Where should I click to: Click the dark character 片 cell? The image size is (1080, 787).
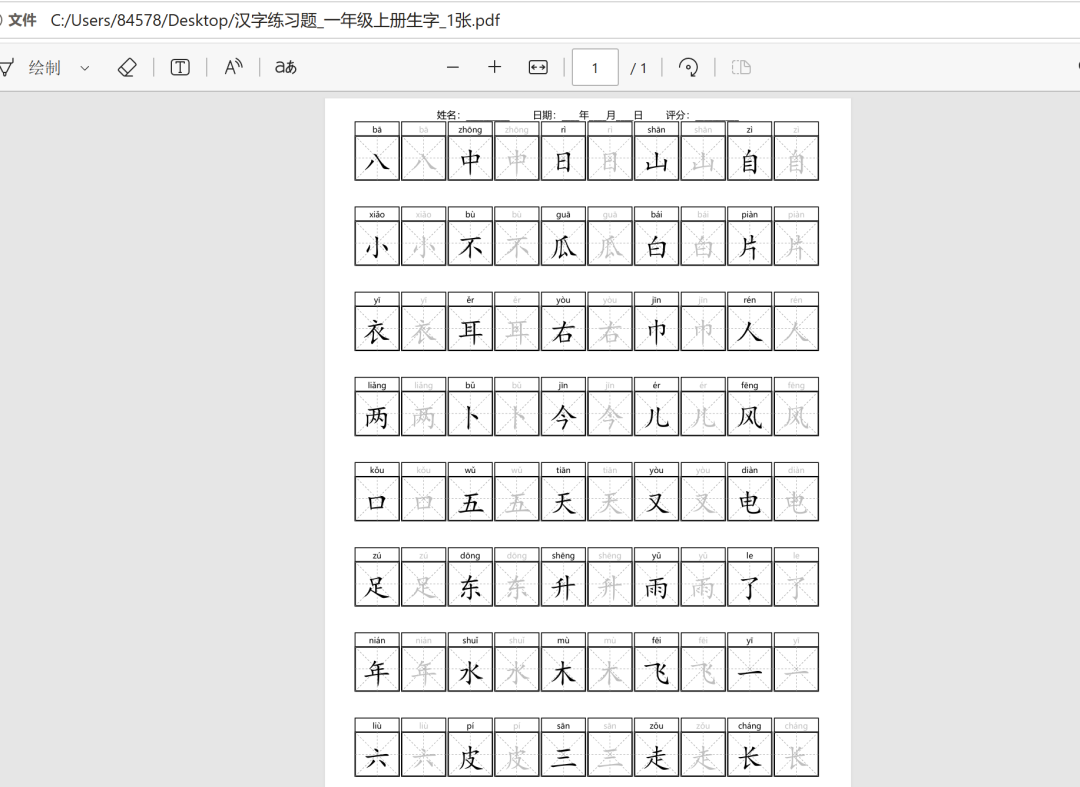tap(749, 244)
